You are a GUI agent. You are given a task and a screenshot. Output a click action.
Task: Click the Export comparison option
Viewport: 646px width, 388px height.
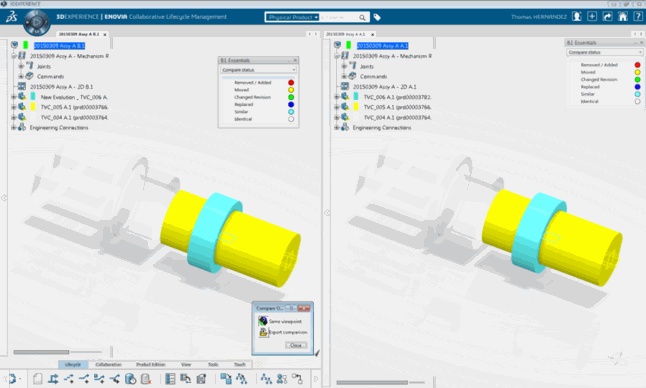coord(283,332)
